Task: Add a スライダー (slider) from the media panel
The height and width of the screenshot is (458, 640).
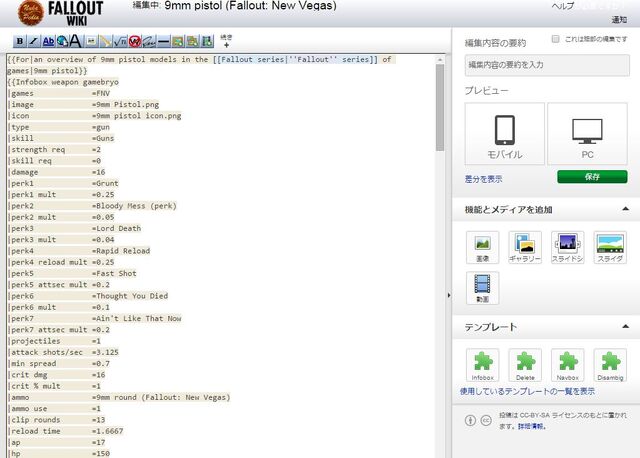Action: click(x=610, y=247)
